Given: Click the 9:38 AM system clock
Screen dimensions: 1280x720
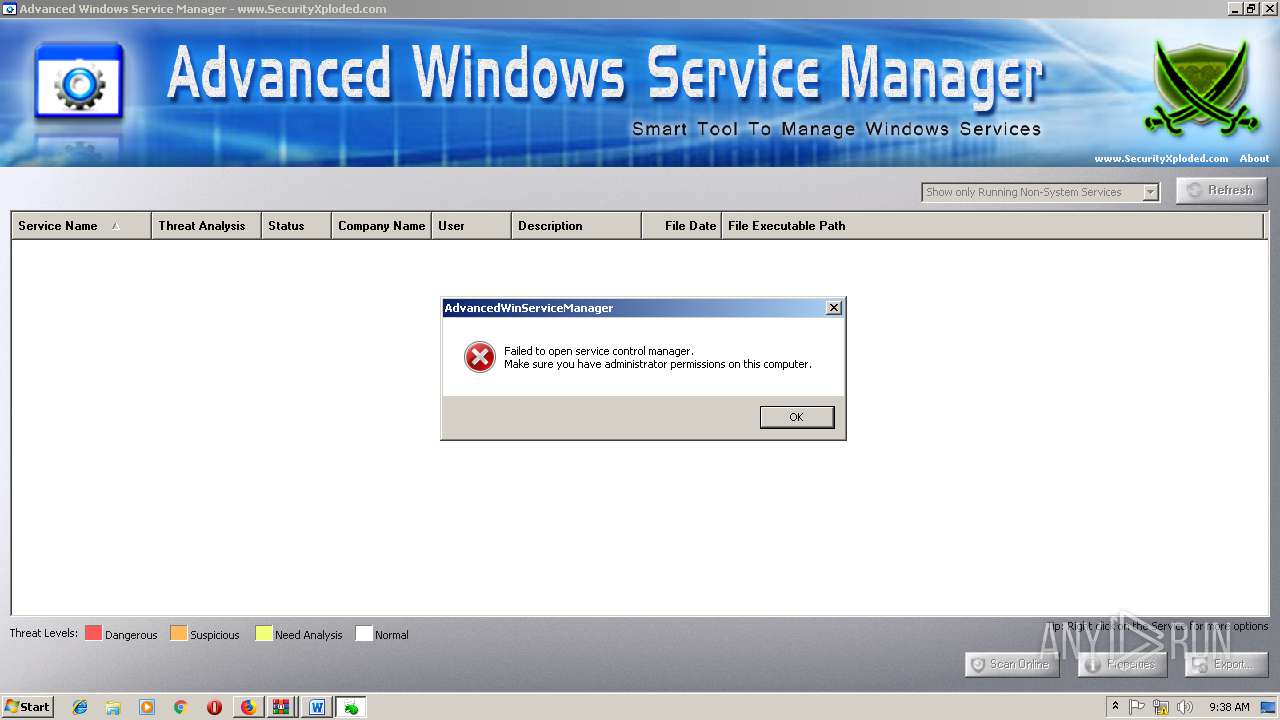Looking at the screenshot, I should point(1229,707).
